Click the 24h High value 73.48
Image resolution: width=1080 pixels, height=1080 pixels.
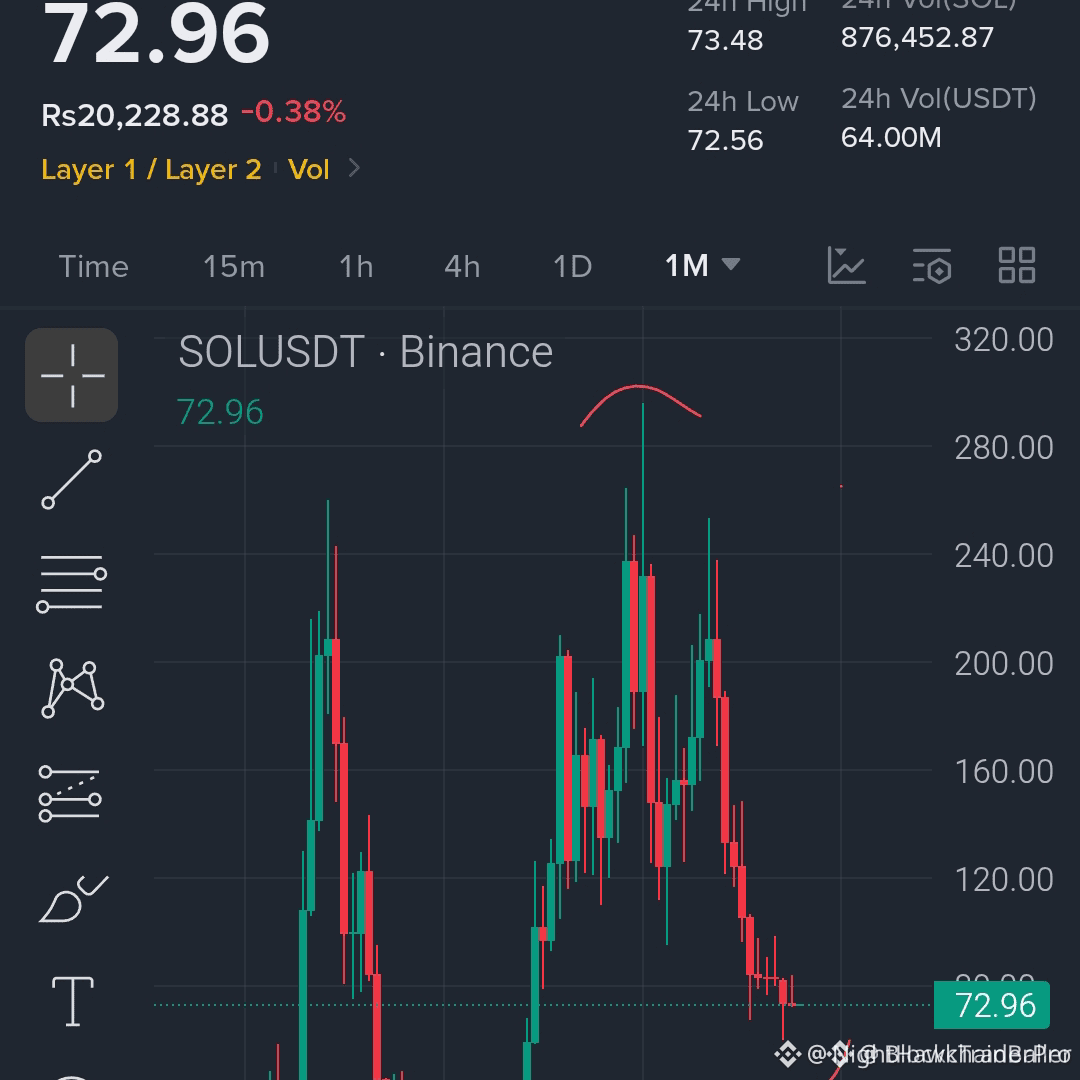725,40
